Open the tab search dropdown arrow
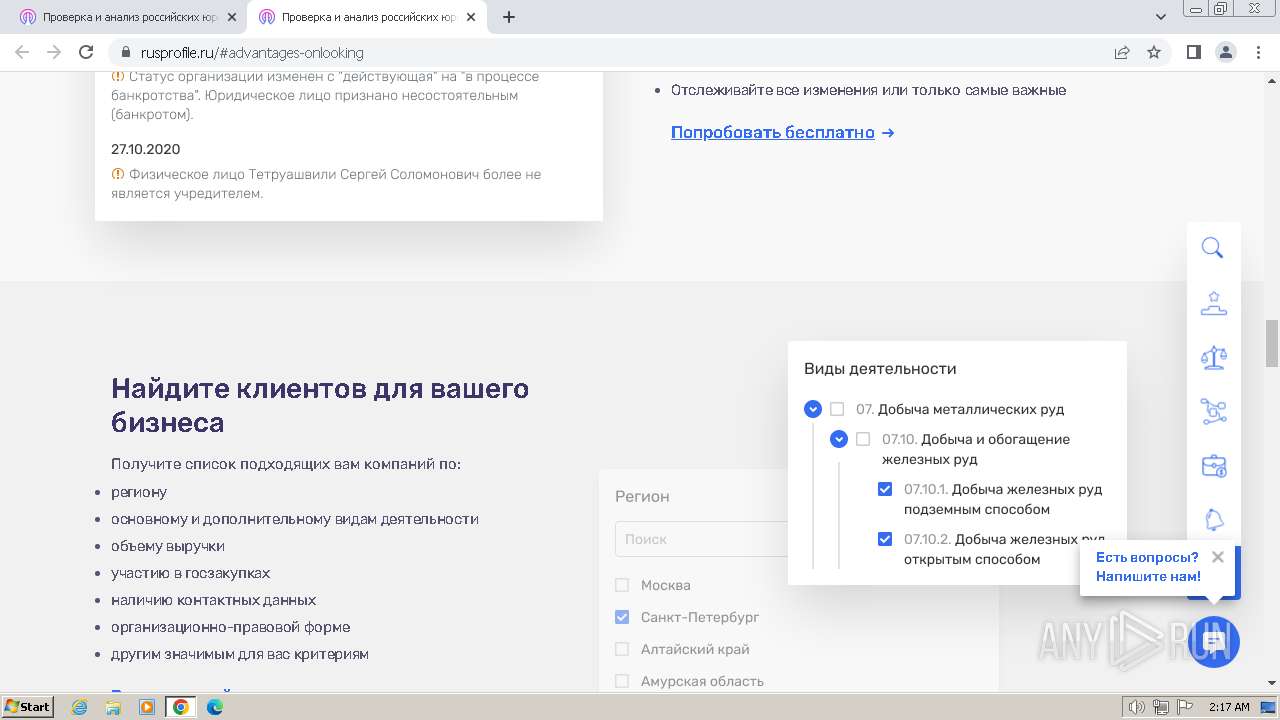Image resolution: width=1280 pixels, height=720 pixels. tap(1161, 17)
